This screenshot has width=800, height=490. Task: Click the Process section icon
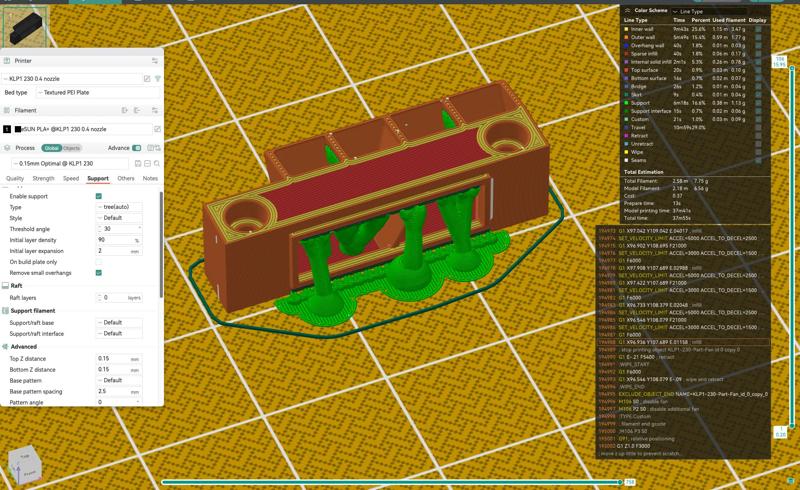[x=7, y=148]
